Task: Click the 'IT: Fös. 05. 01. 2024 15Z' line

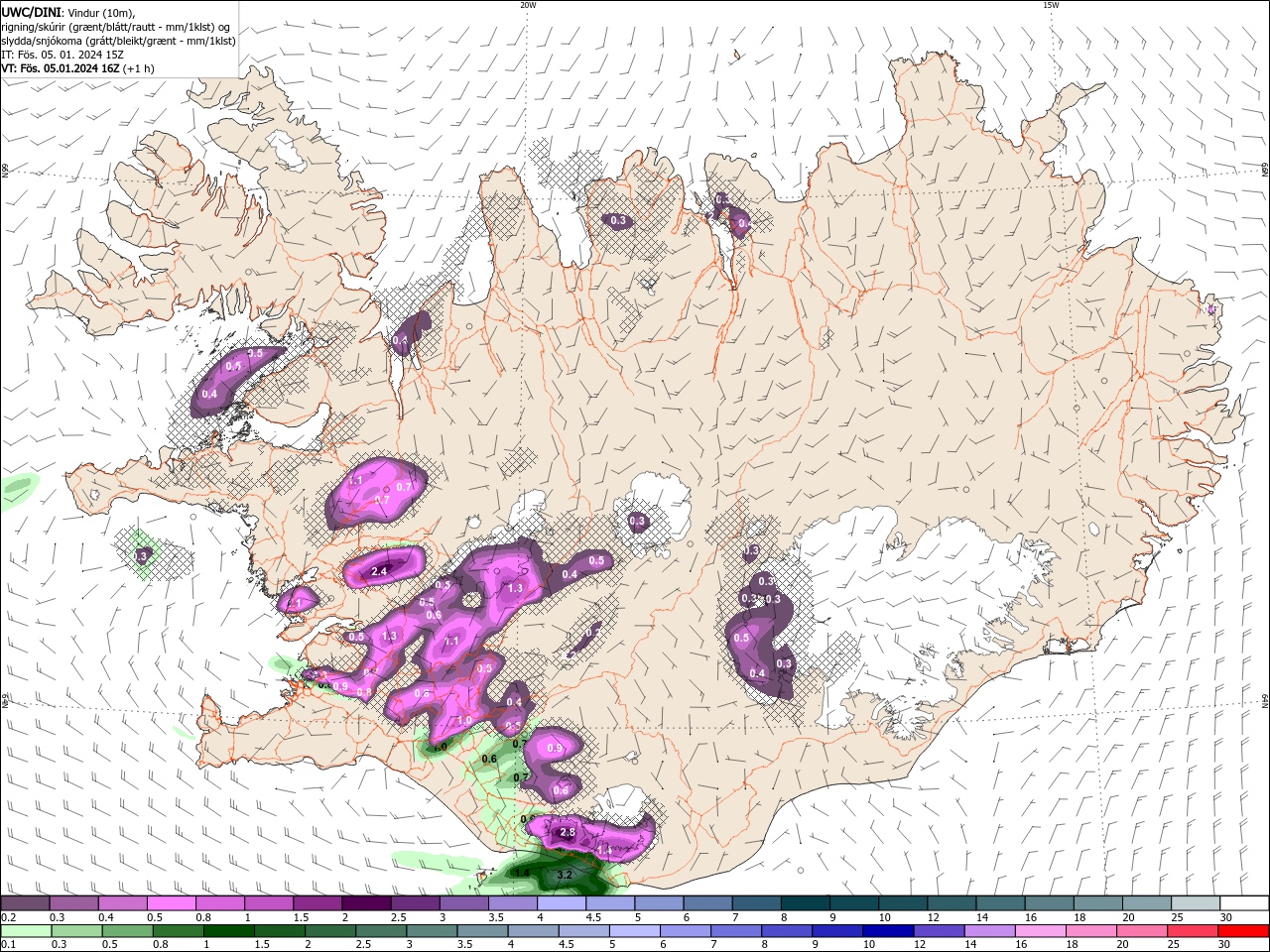Action: pyautogui.click(x=63, y=55)
